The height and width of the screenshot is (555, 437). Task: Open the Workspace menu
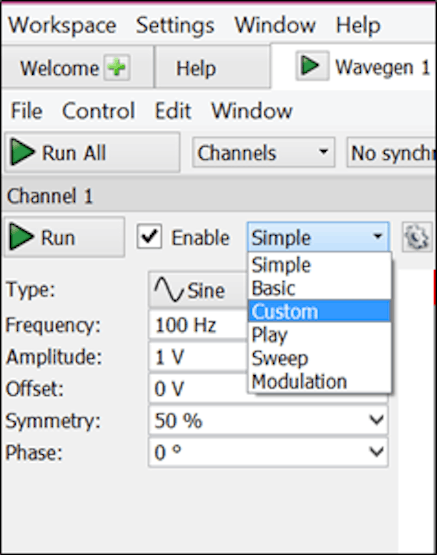[x=62, y=25]
